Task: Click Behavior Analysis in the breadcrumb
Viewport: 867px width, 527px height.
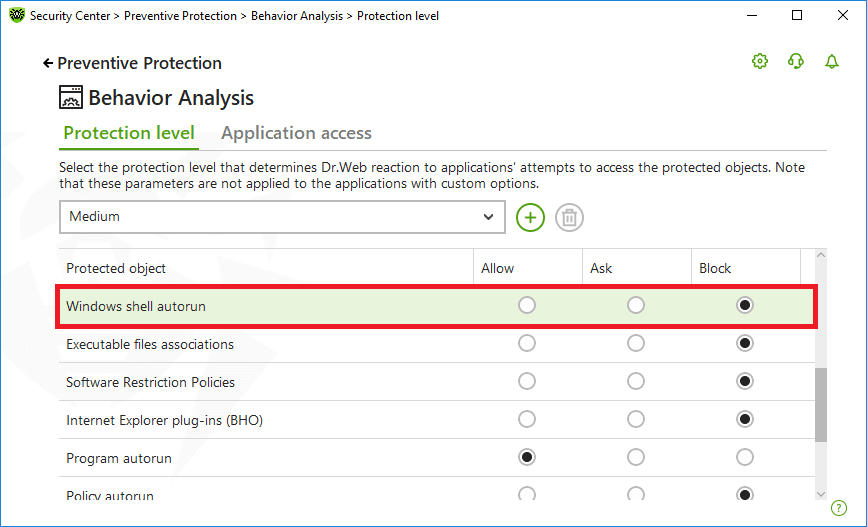Action: 297,16
